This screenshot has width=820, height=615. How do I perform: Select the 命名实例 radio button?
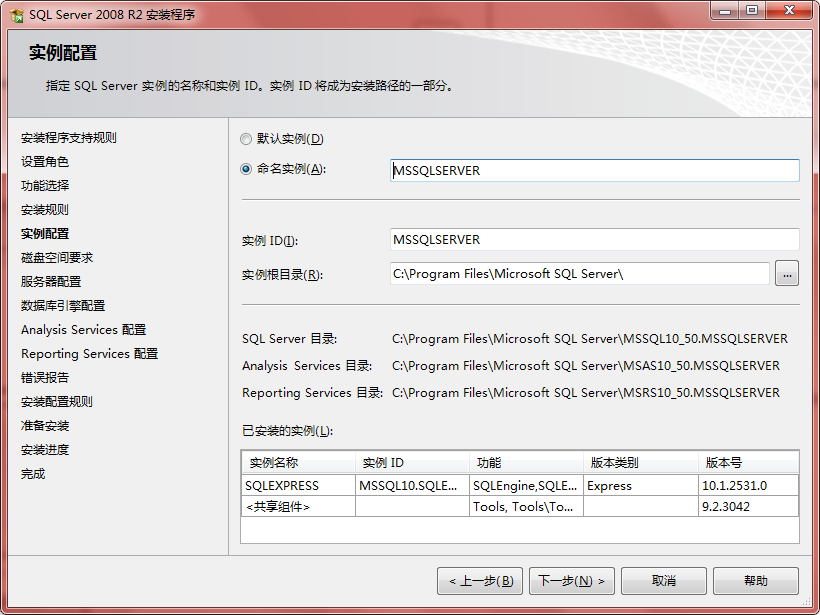246,169
